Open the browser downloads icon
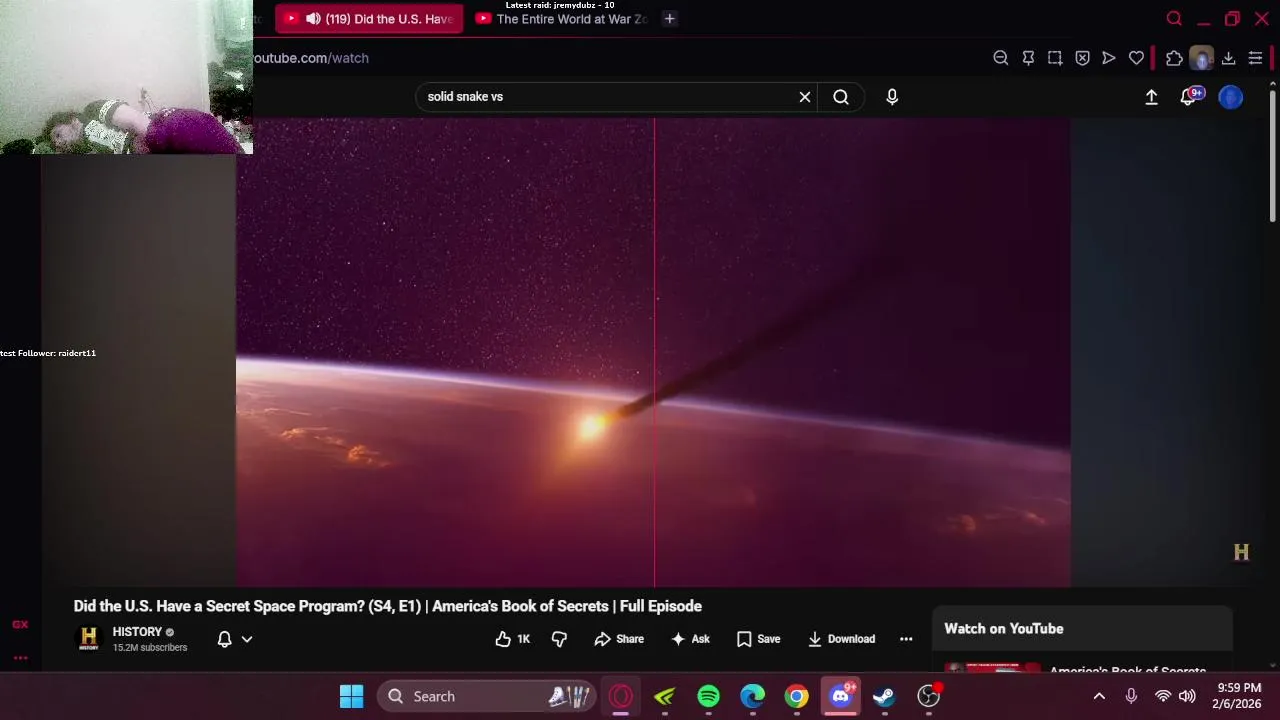 (1228, 58)
